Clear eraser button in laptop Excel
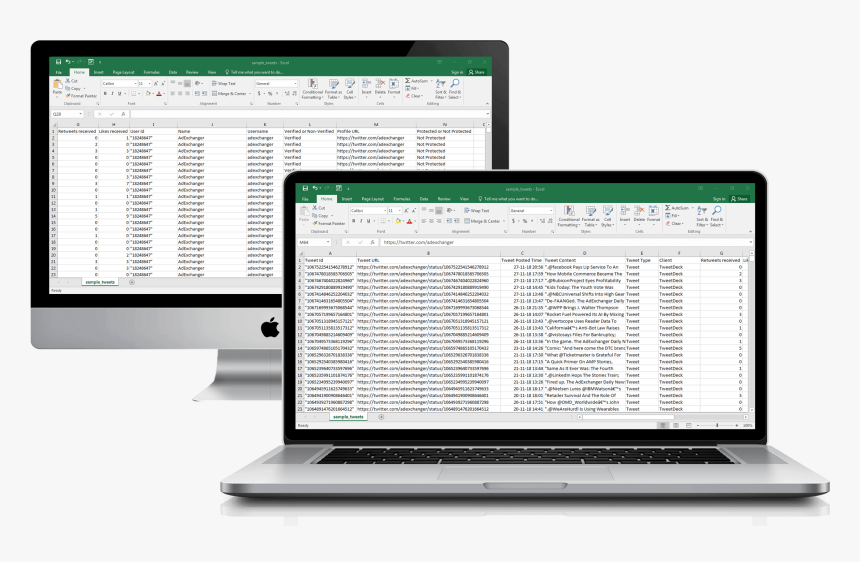This screenshot has width=860, height=562. (x=674, y=224)
